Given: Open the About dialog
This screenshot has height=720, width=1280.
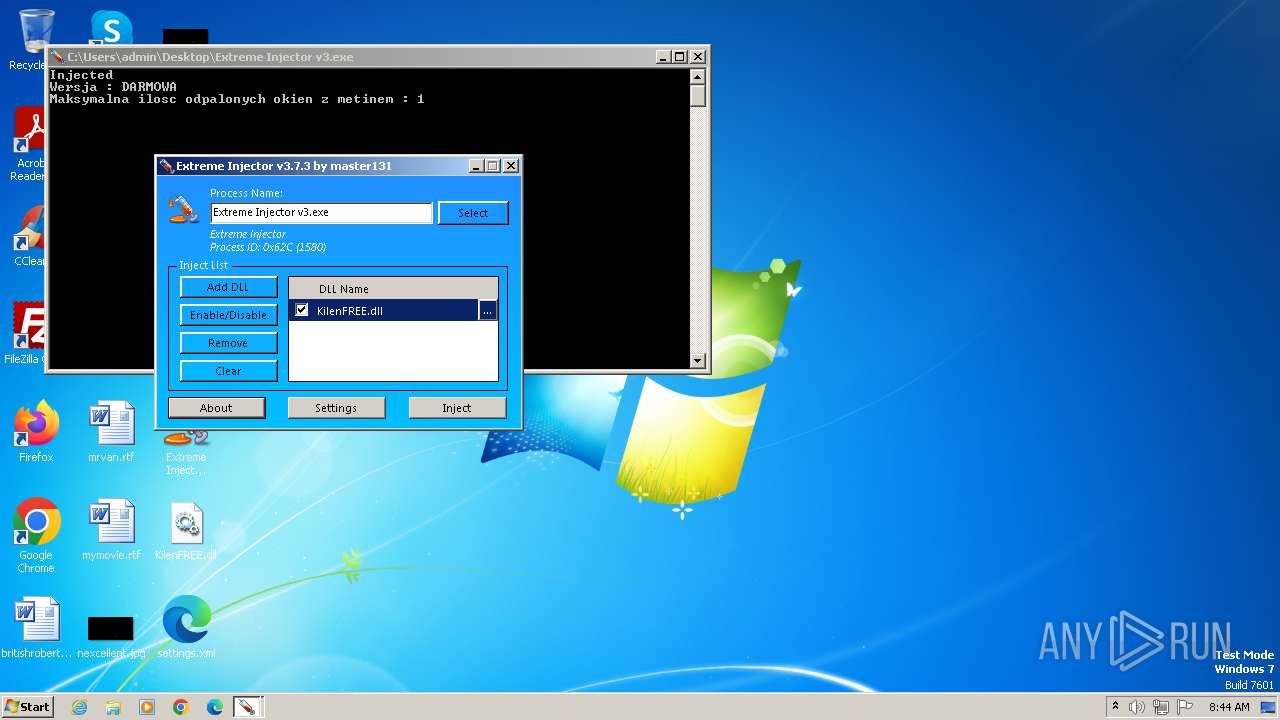Looking at the screenshot, I should [x=216, y=408].
